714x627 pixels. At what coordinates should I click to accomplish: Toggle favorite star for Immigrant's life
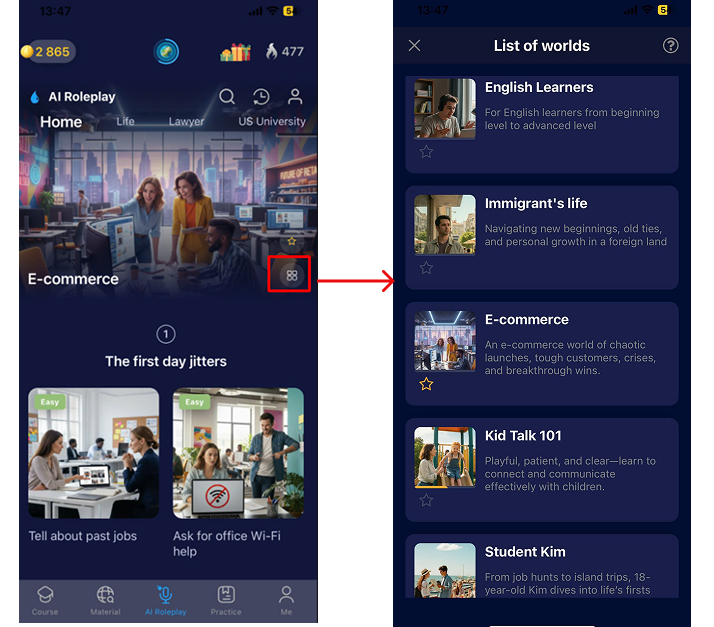[426, 268]
